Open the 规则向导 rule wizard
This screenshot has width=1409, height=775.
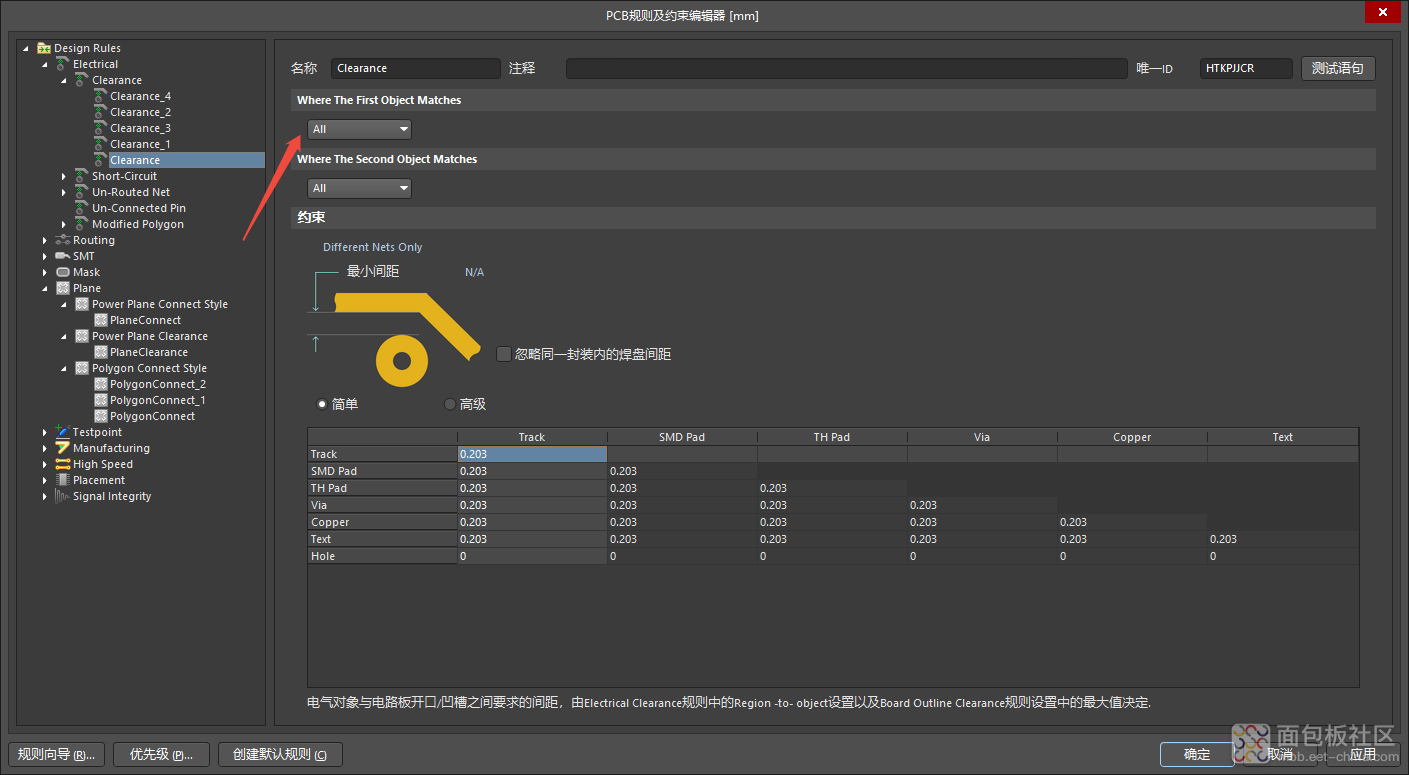tap(57, 754)
